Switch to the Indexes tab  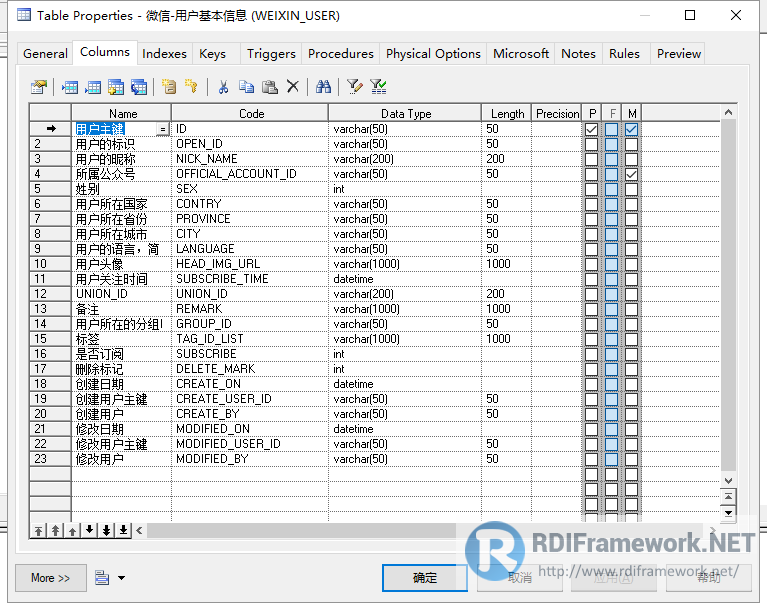[164, 54]
